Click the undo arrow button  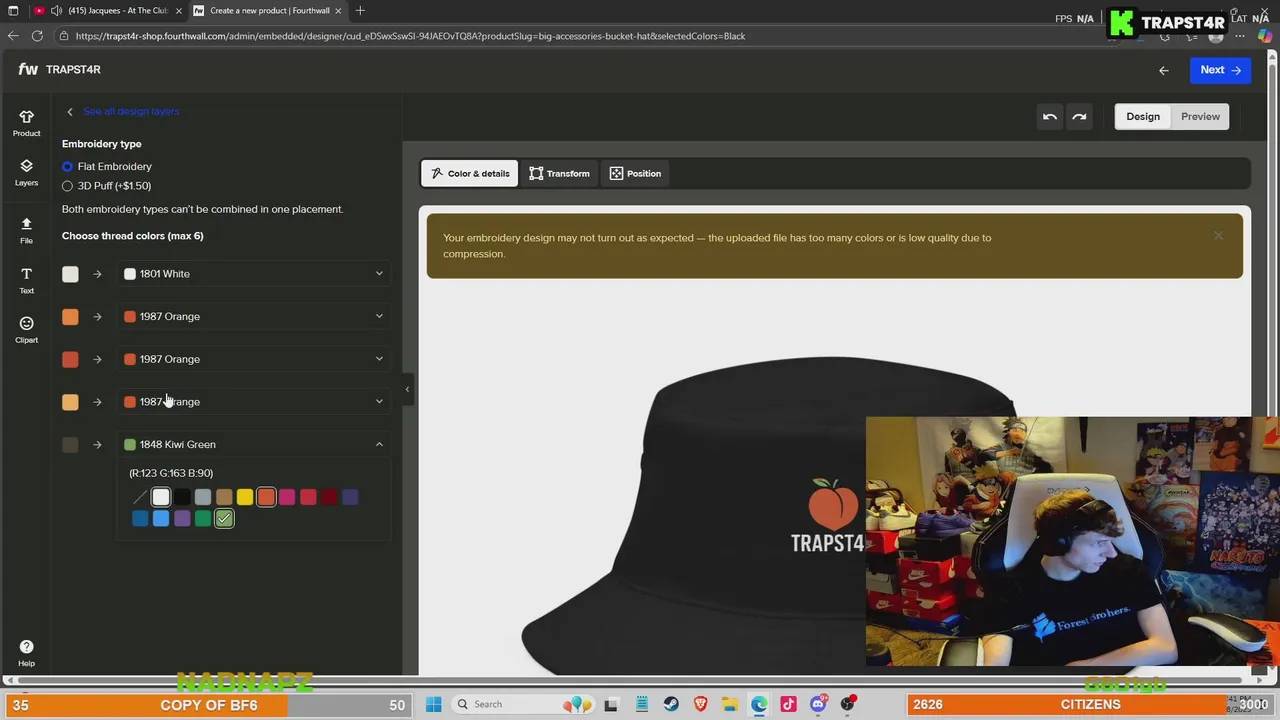point(1049,117)
